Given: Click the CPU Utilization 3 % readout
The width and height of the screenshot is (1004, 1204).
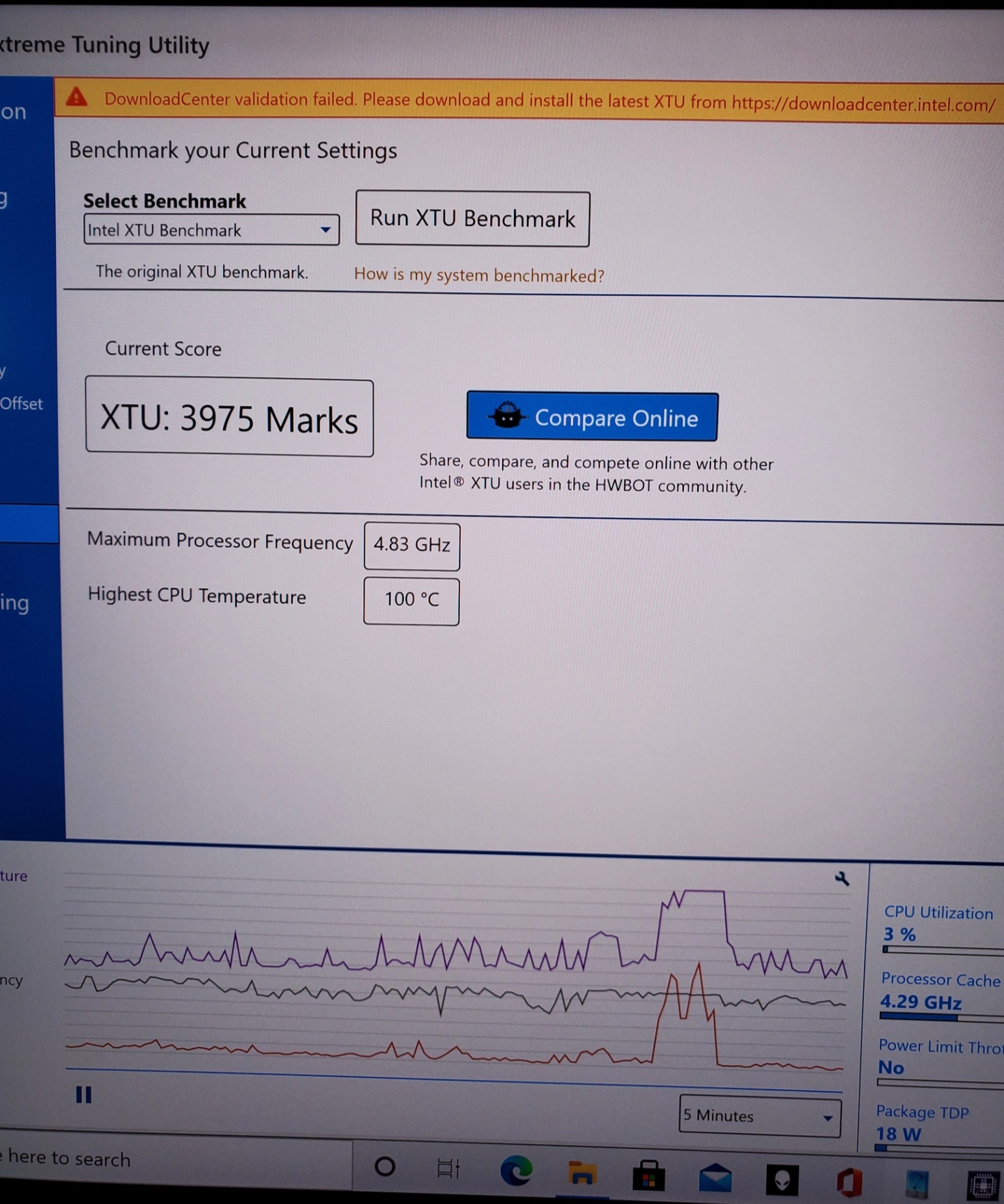Looking at the screenshot, I should click(938, 924).
